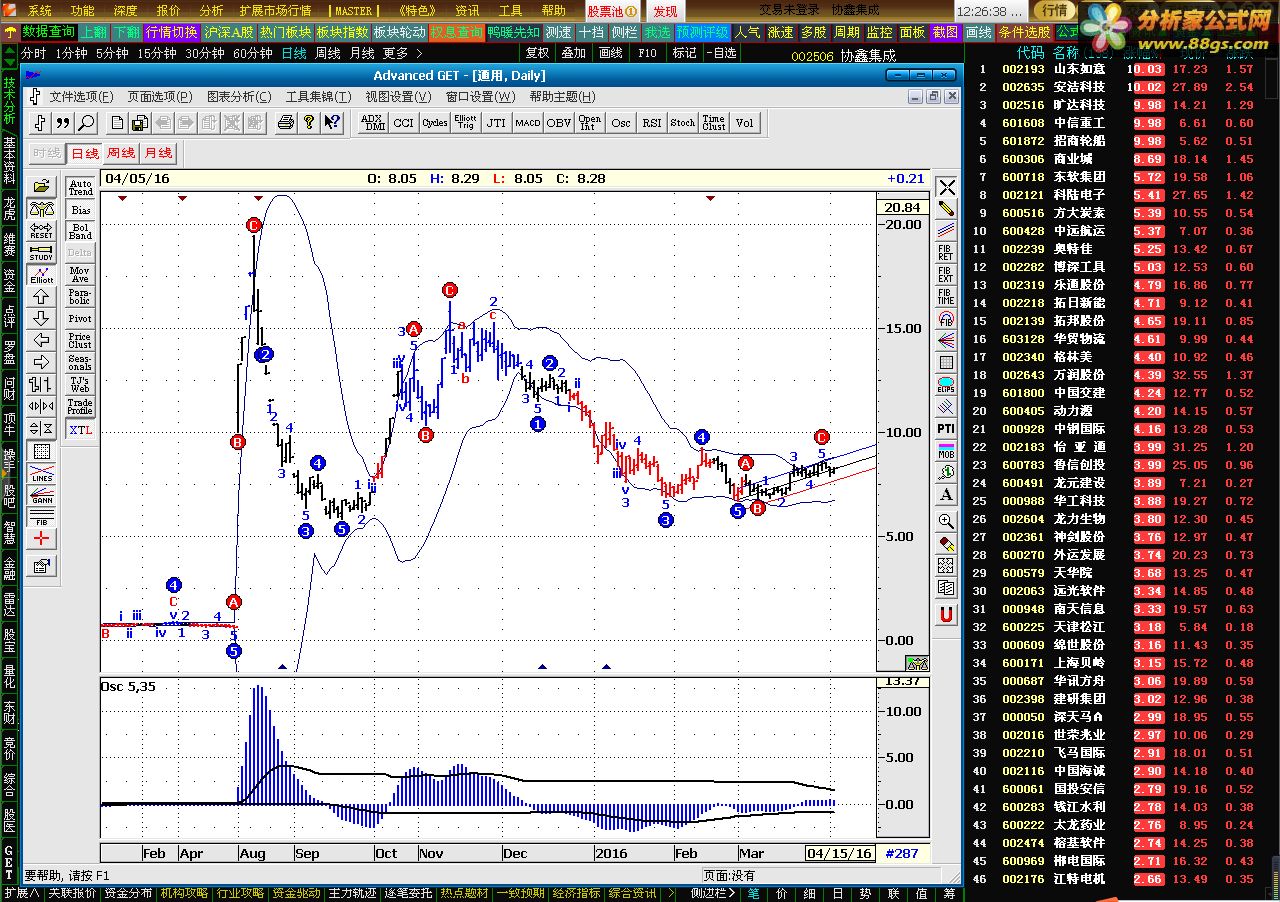The height and width of the screenshot is (902, 1280).
Task: Select the eraser tool icon
Action: point(946,544)
